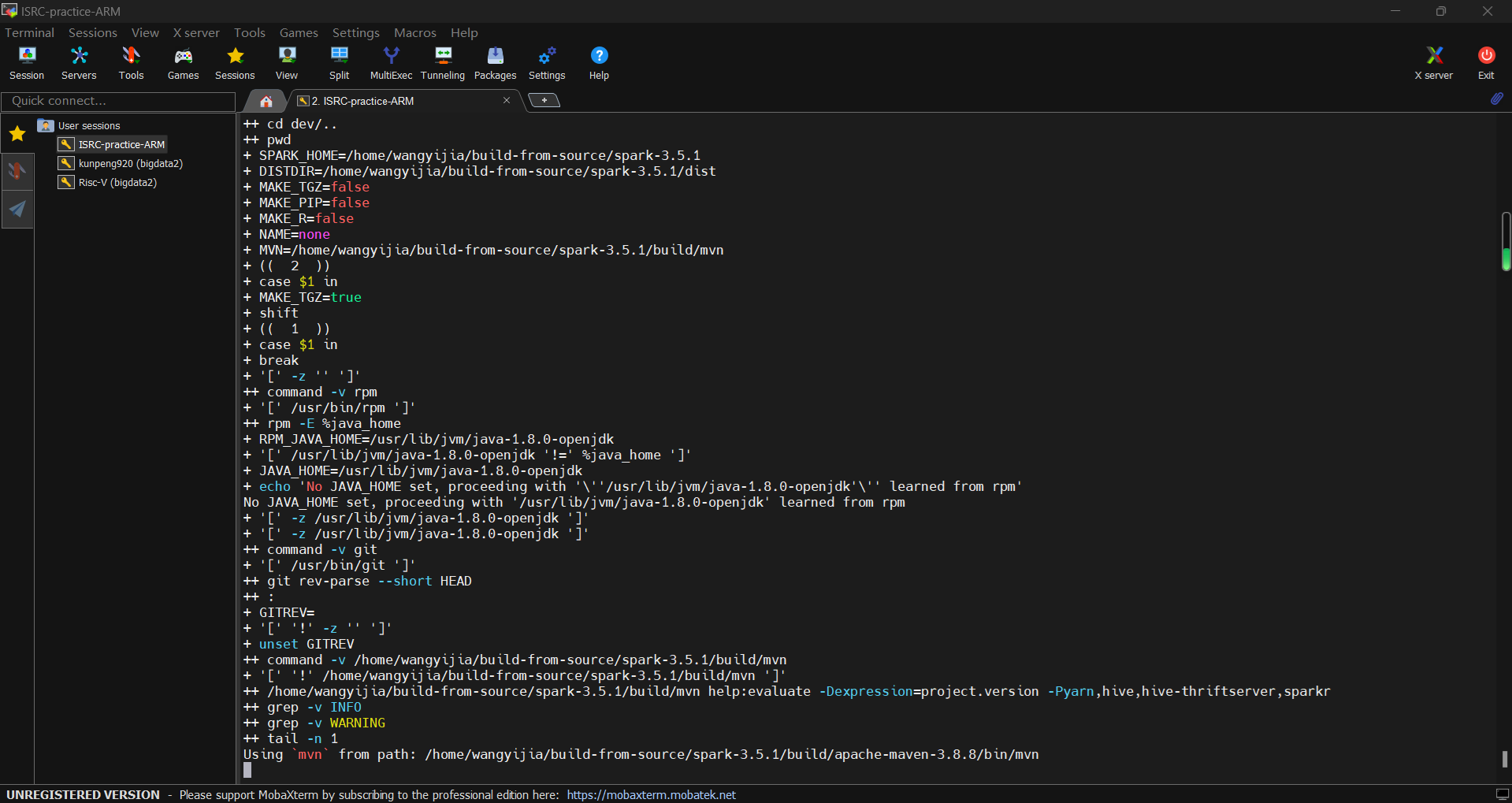Viewport: 1512px width, 803px height.
Task: Open the Session toolbar icon
Action: [x=27, y=63]
